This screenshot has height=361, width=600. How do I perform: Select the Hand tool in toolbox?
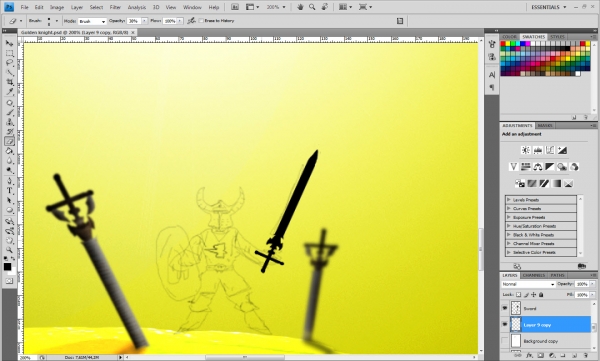coord(9,240)
